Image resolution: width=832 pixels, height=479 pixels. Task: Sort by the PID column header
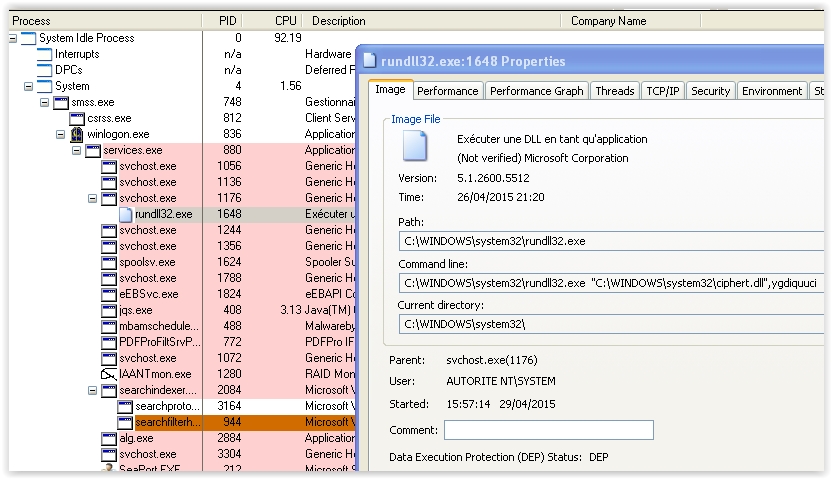pos(222,21)
